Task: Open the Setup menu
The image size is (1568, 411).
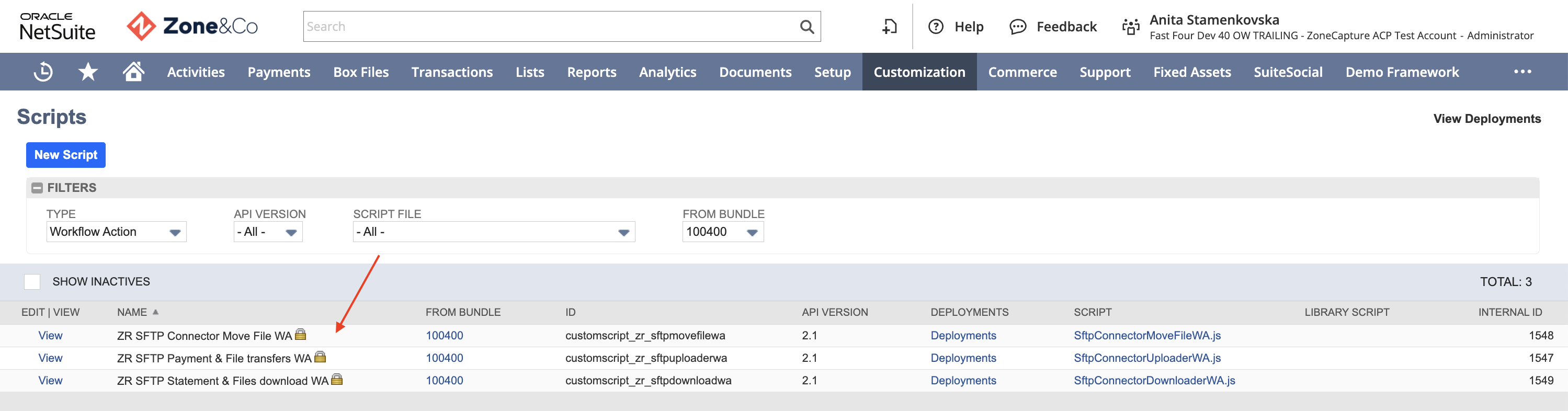Action: 833,72
